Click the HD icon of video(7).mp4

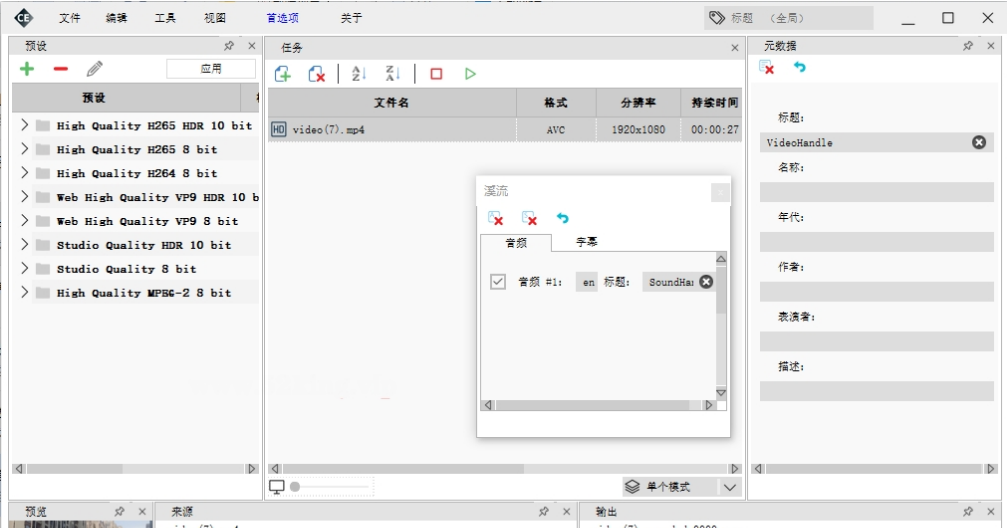[x=279, y=129]
